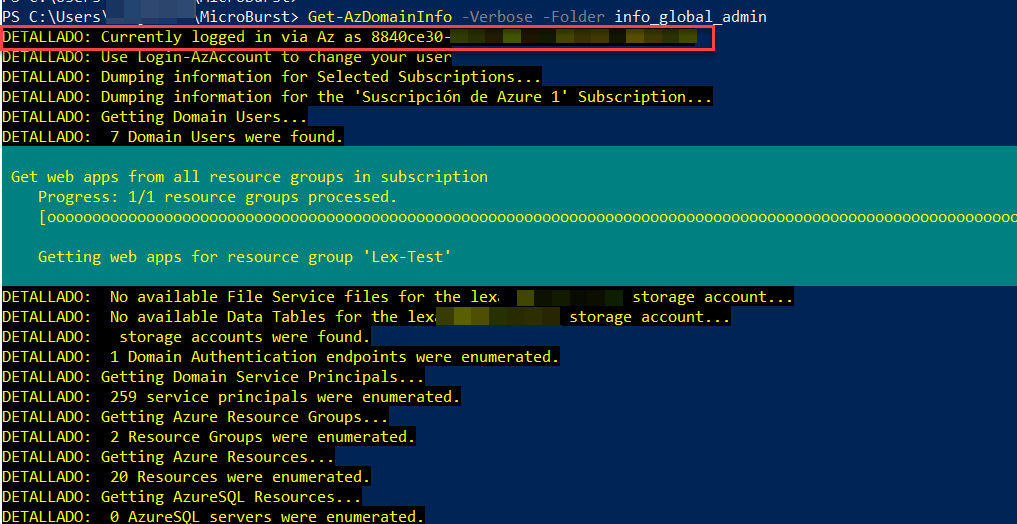Image resolution: width=1017 pixels, height=524 pixels.
Task: Click 'Dumping information for Selected Subscriptions' line
Action: (x=271, y=78)
